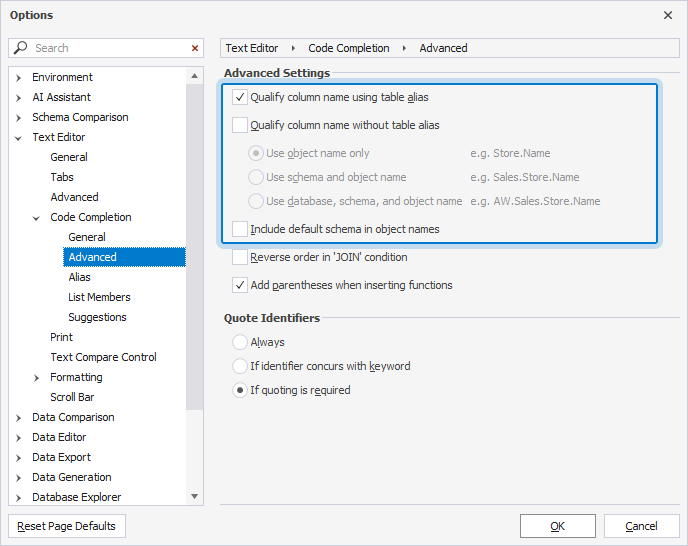
Task: Click Advanced in breadcrumb
Action: coord(443,48)
